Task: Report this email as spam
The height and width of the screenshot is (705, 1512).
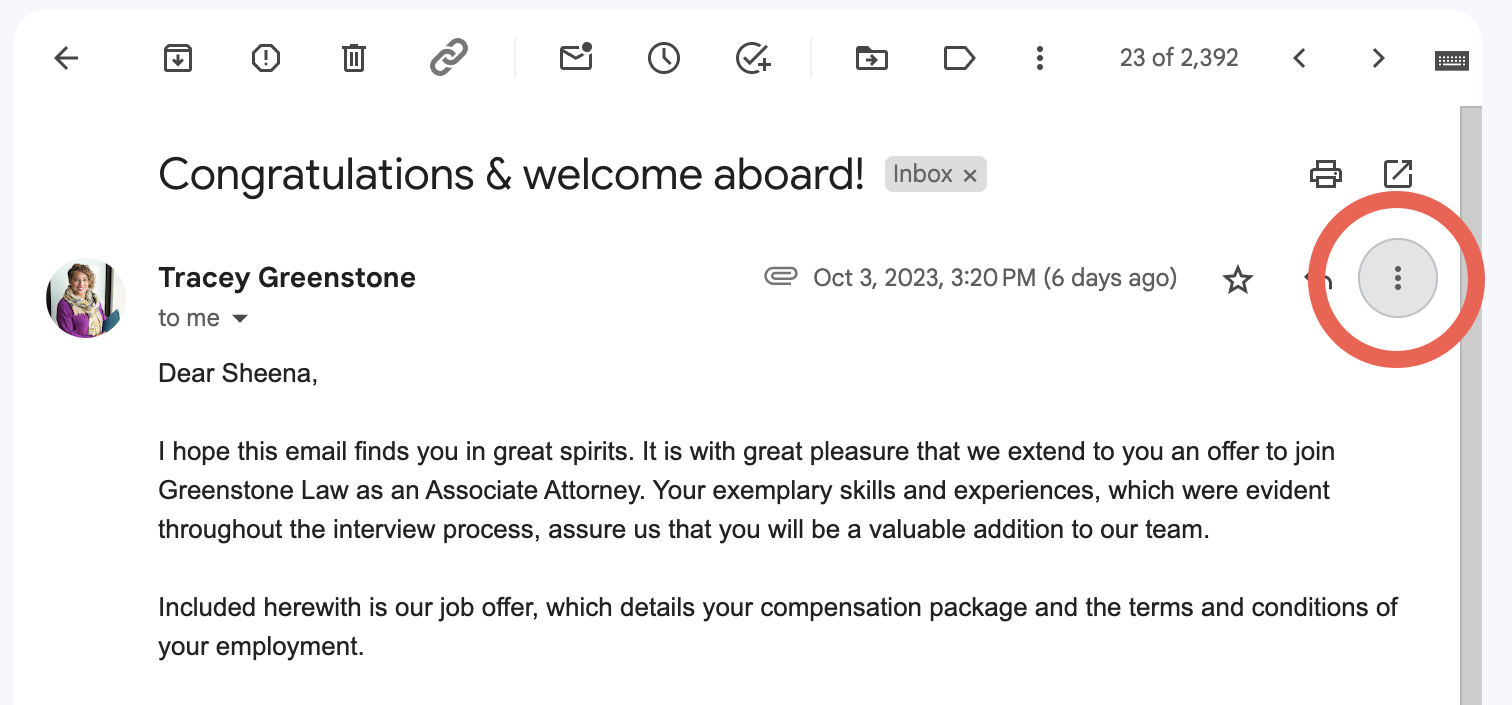Action: tap(265, 58)
